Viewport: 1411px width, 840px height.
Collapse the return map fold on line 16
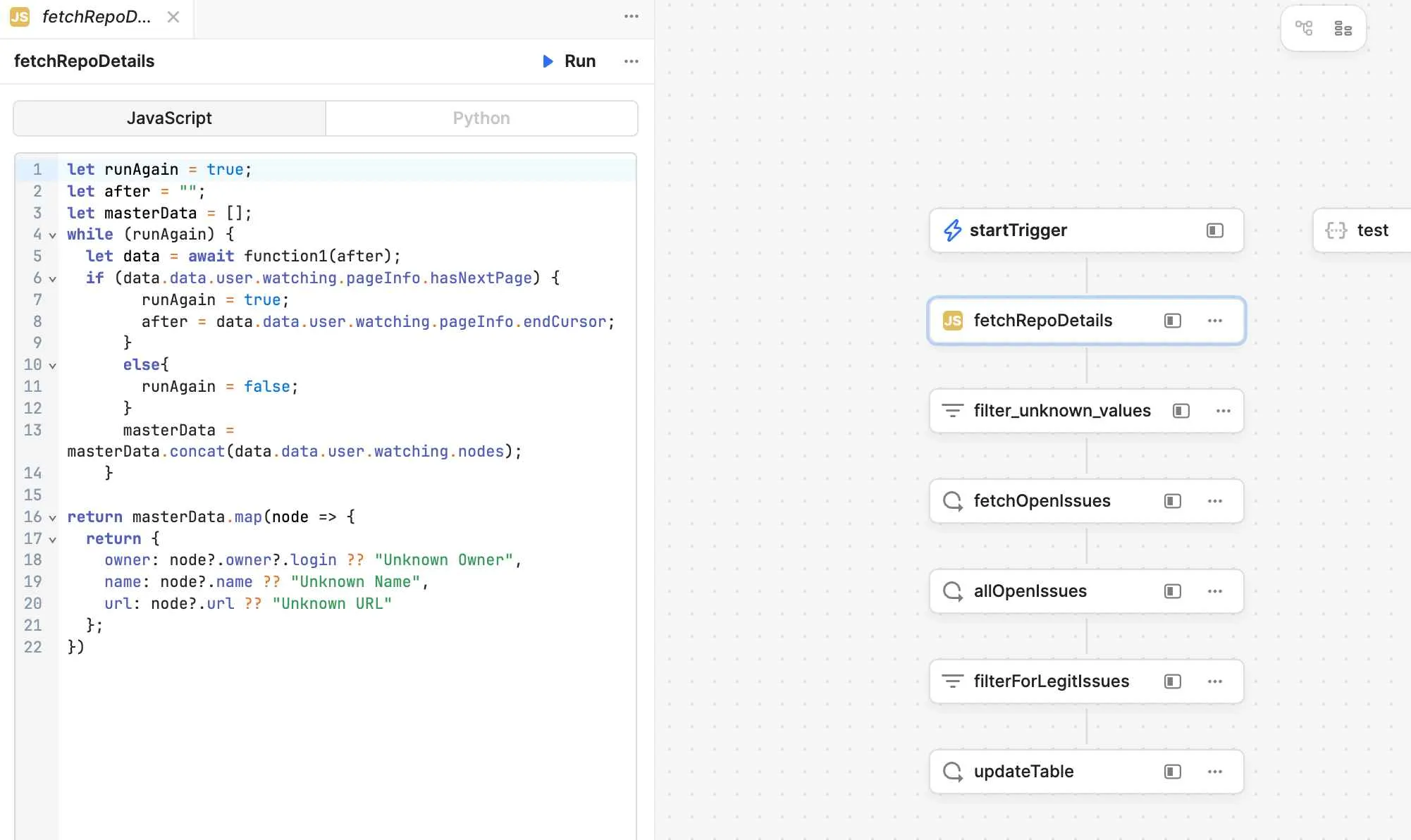coord(52,518)
